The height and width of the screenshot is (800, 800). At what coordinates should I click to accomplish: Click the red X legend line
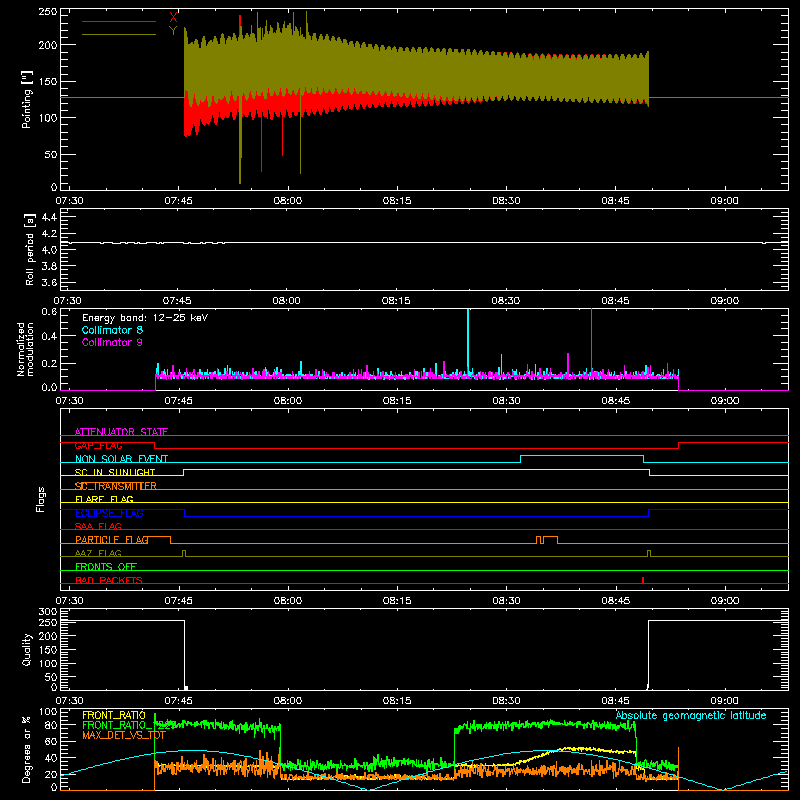pyautogui.click(x=119, y=21)
